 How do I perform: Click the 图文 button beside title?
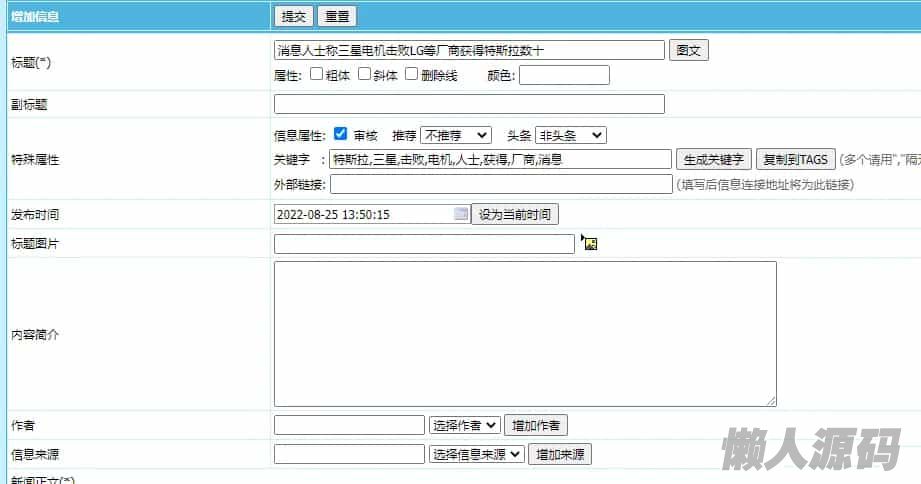(x=688, y=51)
